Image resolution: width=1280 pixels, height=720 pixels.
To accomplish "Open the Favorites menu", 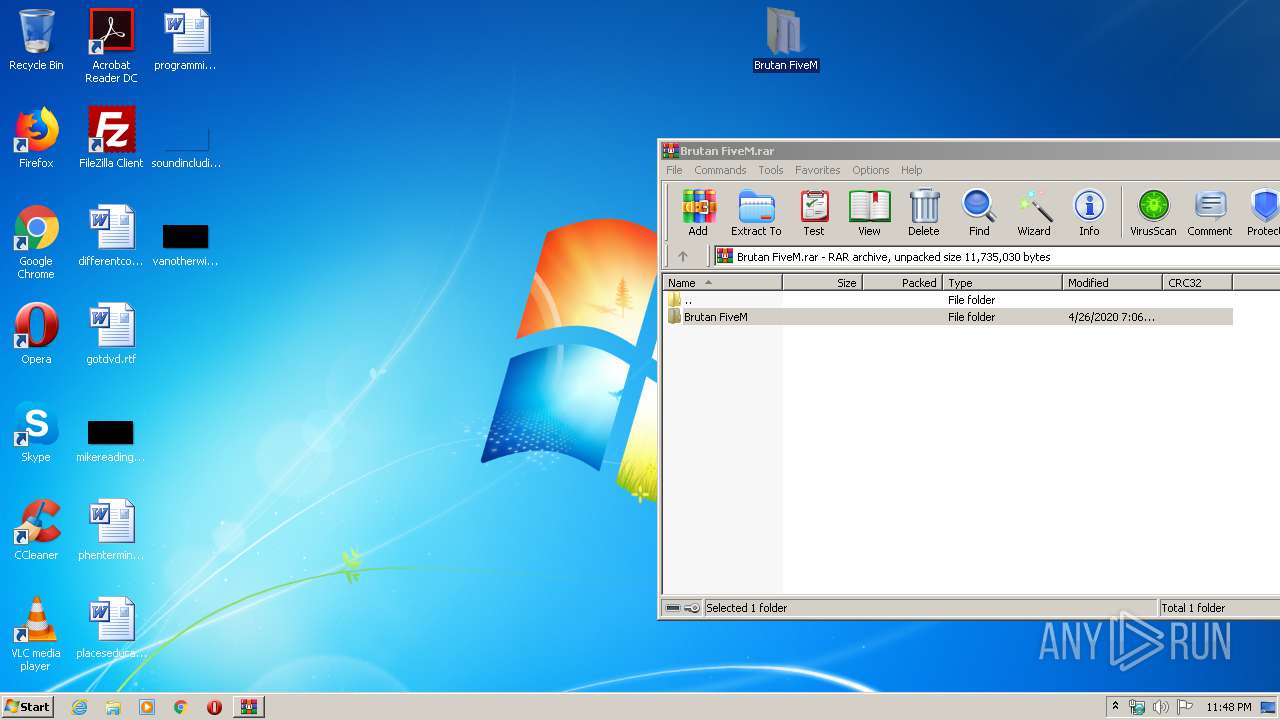I will (x=818, y=170).
